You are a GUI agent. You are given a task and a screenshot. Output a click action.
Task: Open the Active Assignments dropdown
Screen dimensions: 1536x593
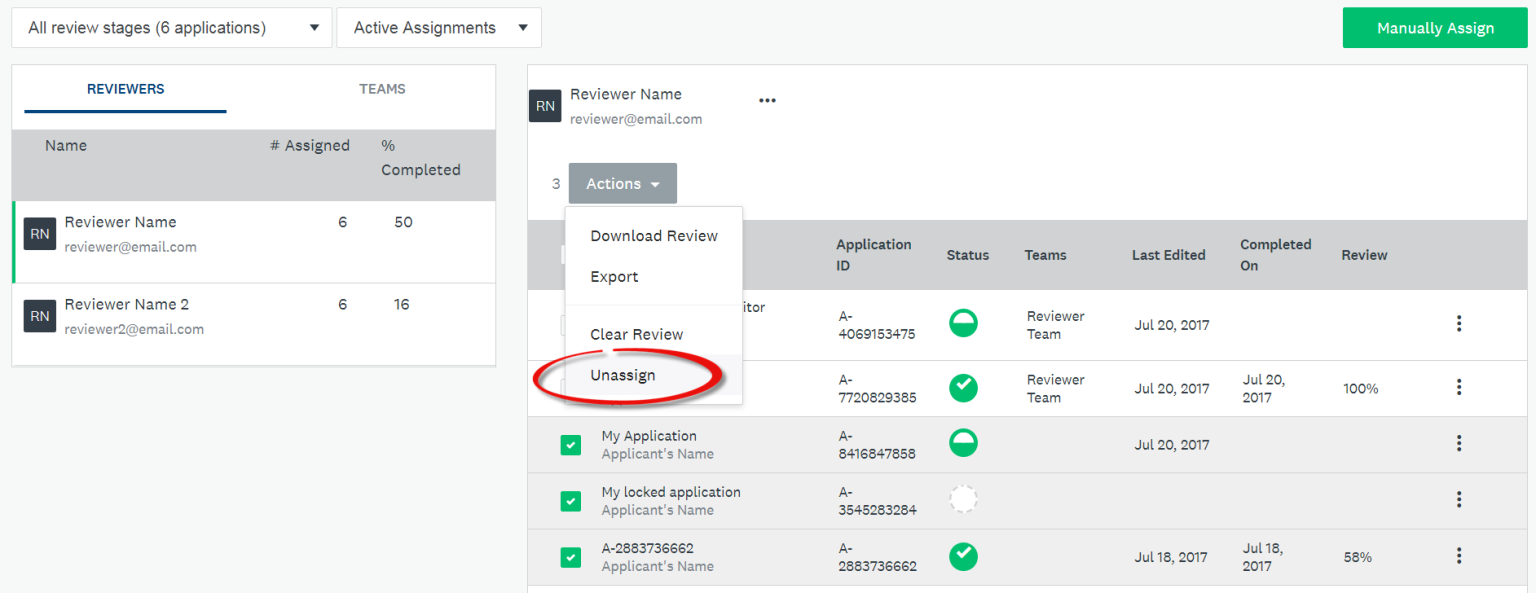[x=438, y=27]
